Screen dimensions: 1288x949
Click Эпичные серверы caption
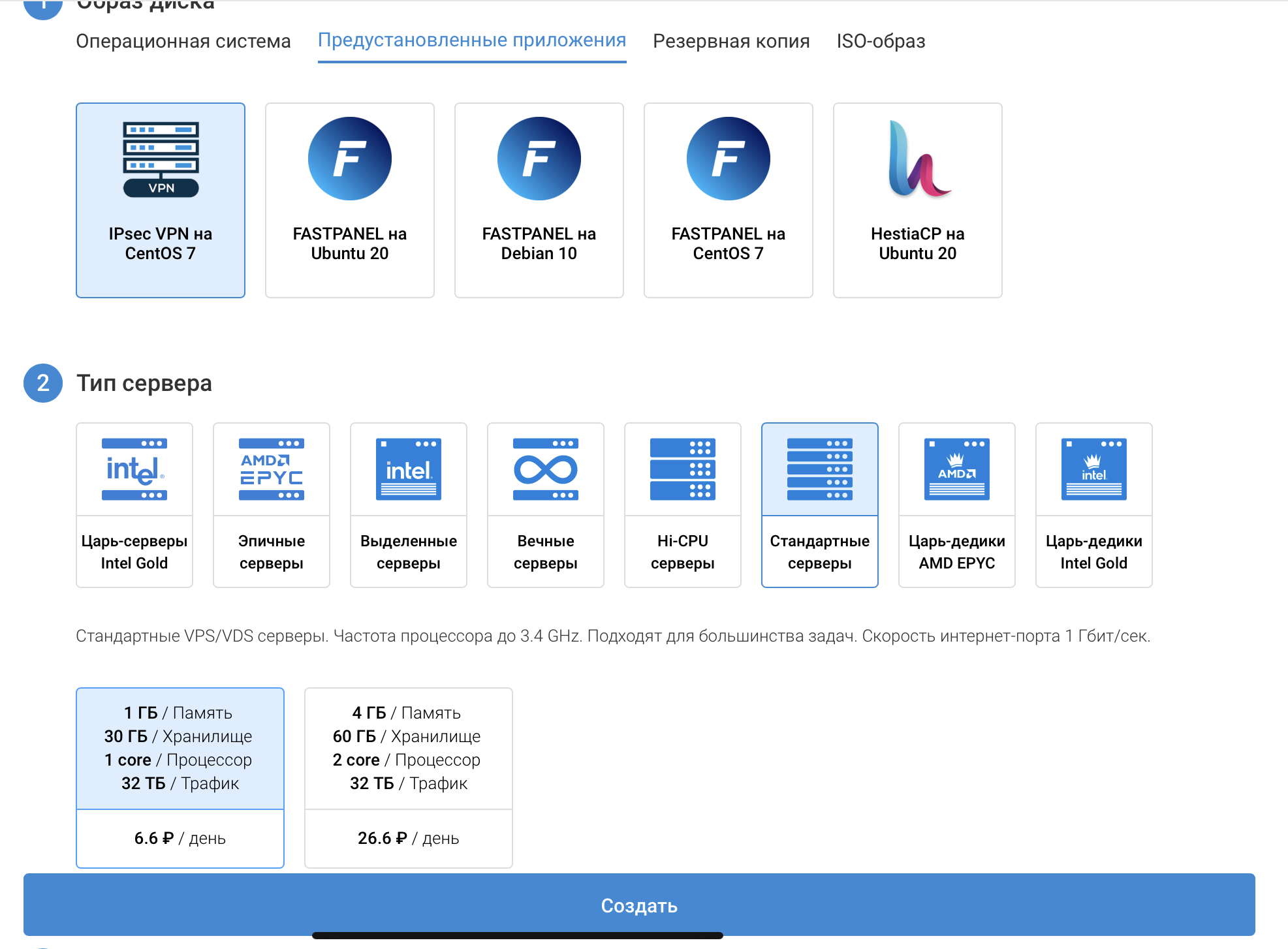272,552
